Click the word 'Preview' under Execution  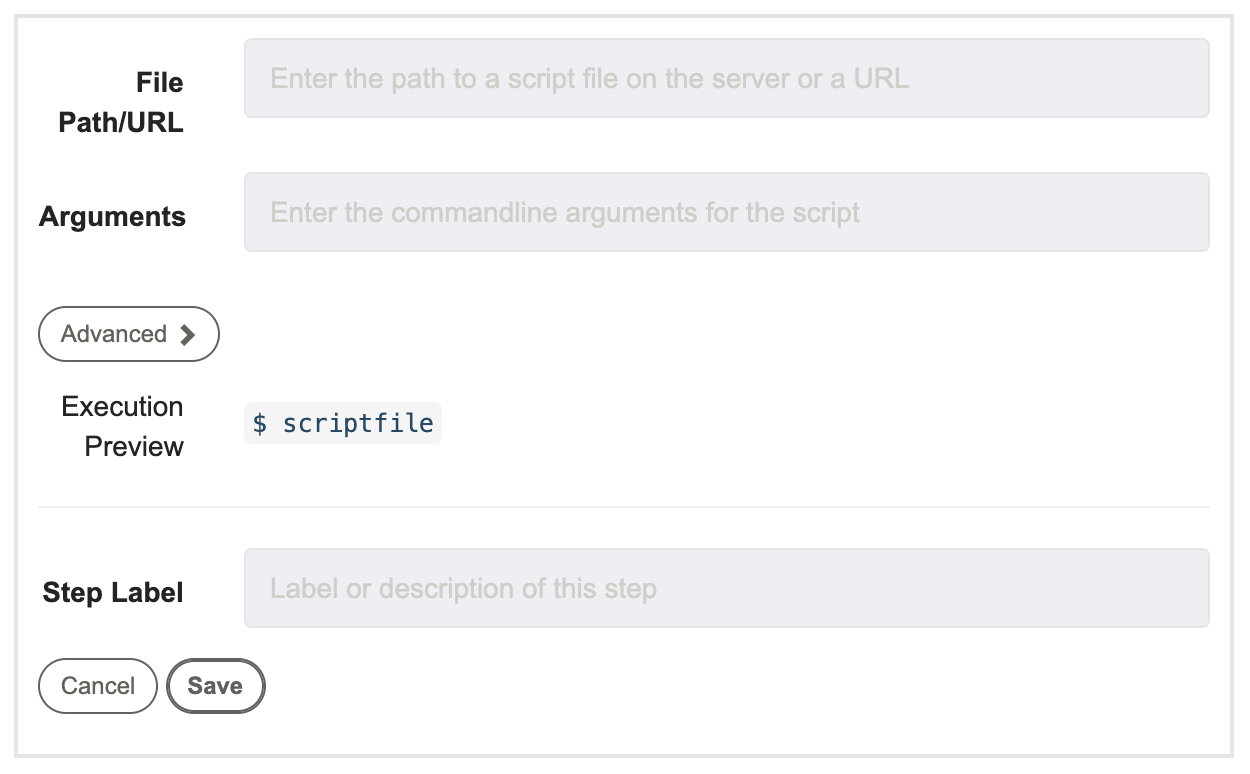click(134, 446)
